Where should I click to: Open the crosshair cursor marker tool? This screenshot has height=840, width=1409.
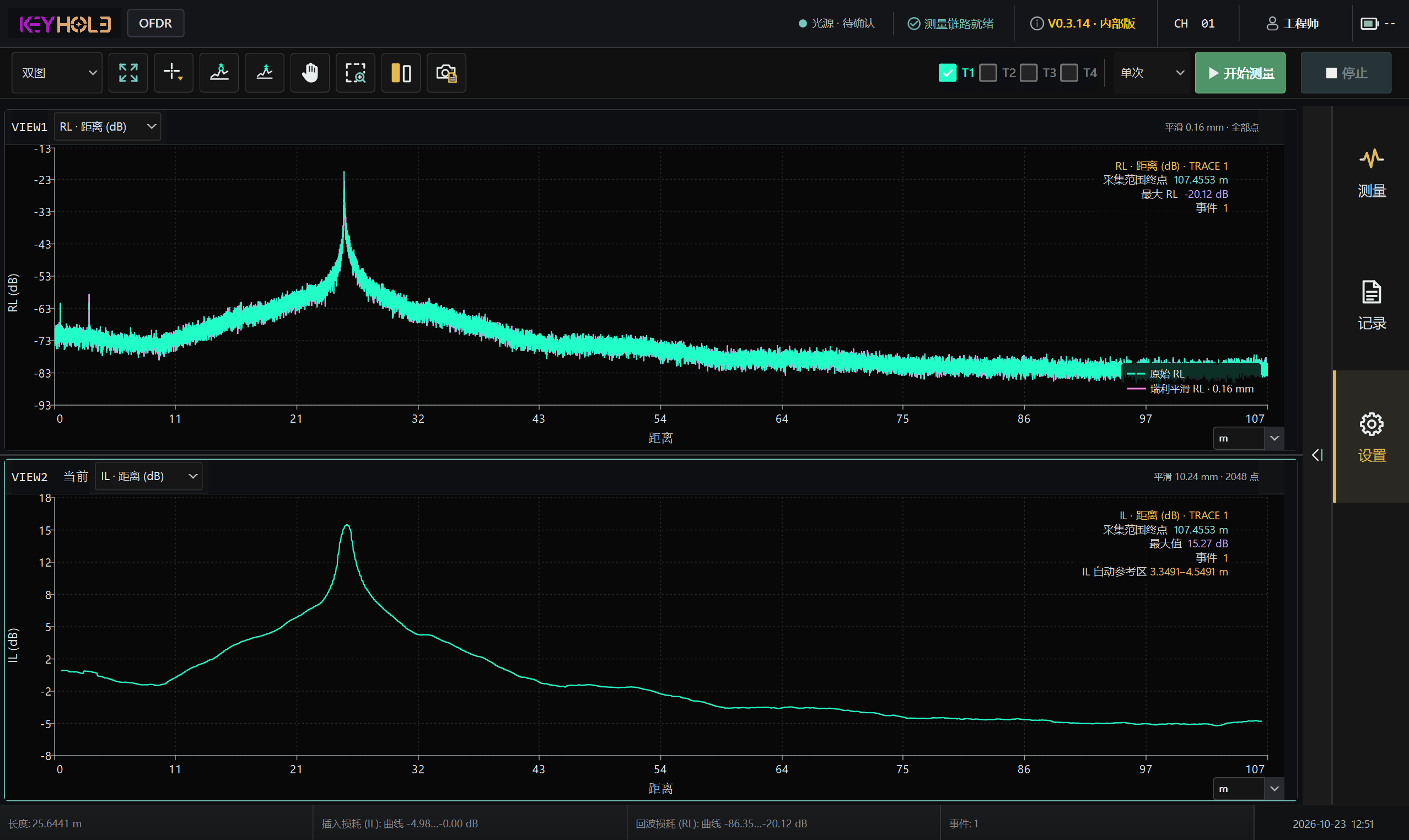(x=173, y=72)
